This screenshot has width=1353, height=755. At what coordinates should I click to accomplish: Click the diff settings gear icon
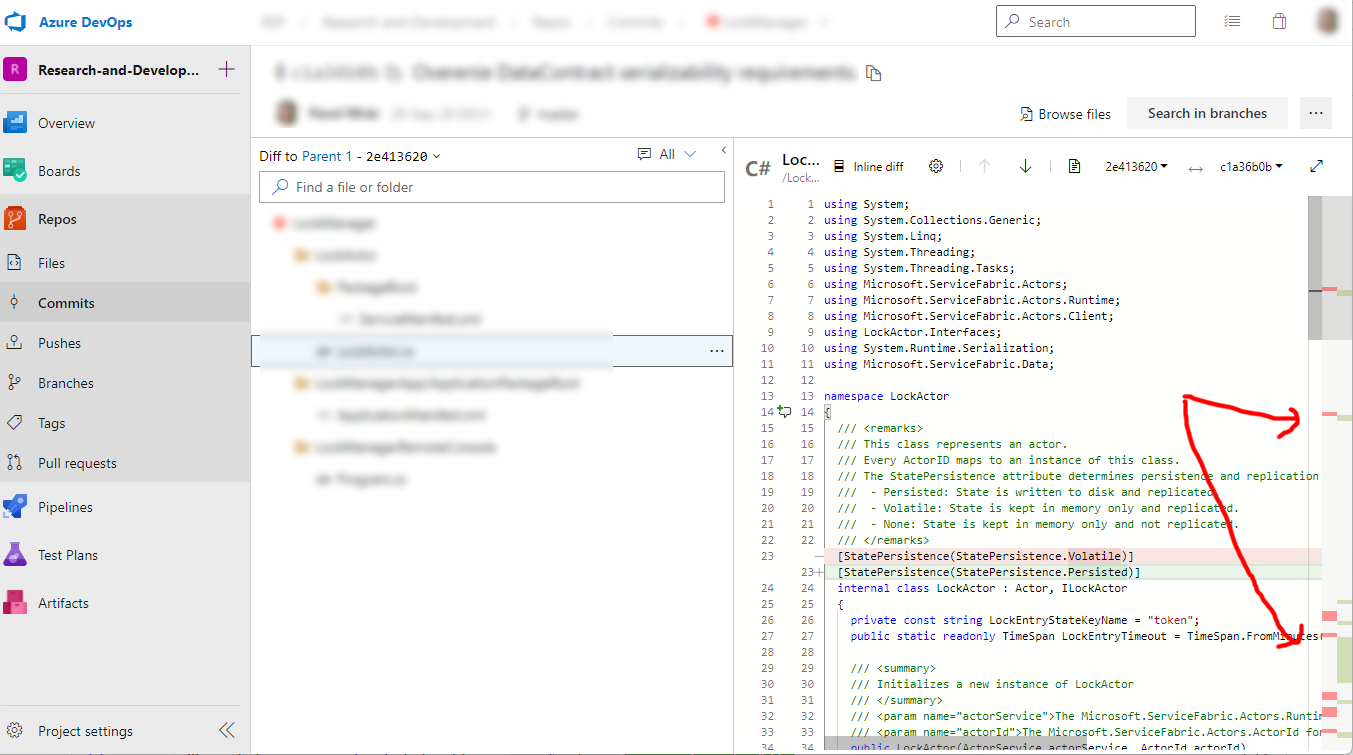[x=935, y=166]
